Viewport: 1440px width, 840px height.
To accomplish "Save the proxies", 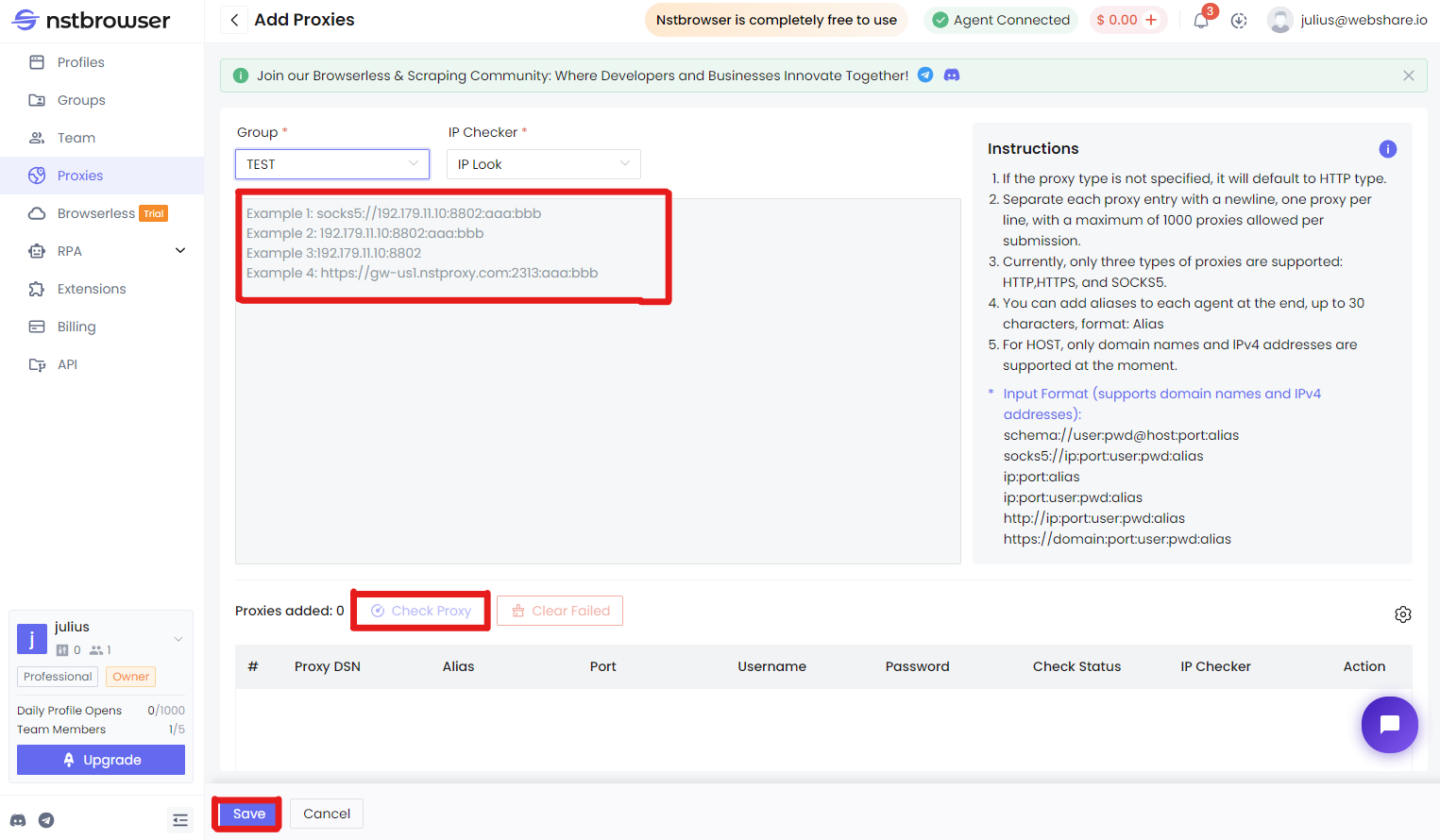I will (x=249, y=814).
